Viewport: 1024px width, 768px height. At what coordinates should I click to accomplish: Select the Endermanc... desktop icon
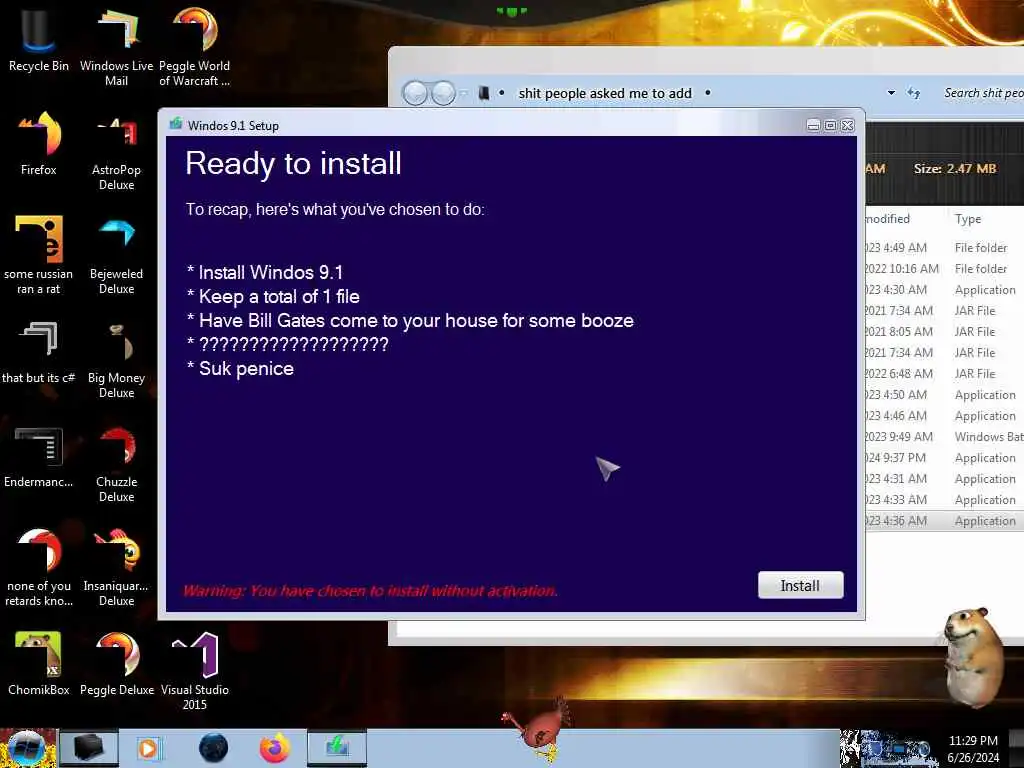coord(39,457)
